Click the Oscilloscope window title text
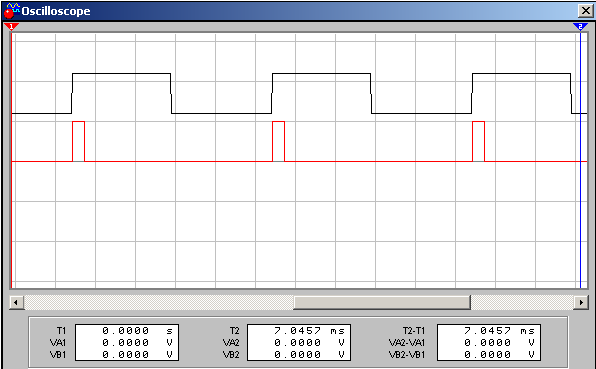596x369 pixels. 56,11
